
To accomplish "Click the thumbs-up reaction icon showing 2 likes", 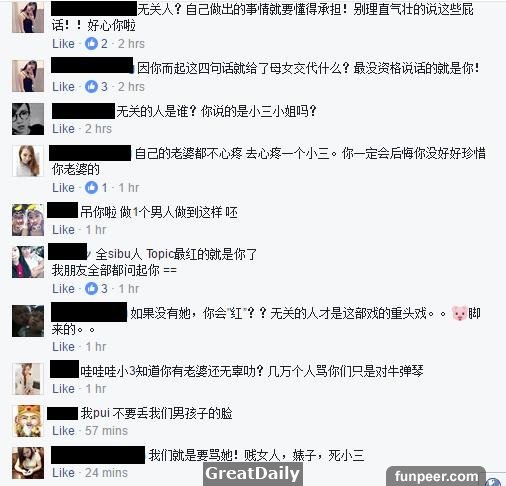I will pos(91,44).
